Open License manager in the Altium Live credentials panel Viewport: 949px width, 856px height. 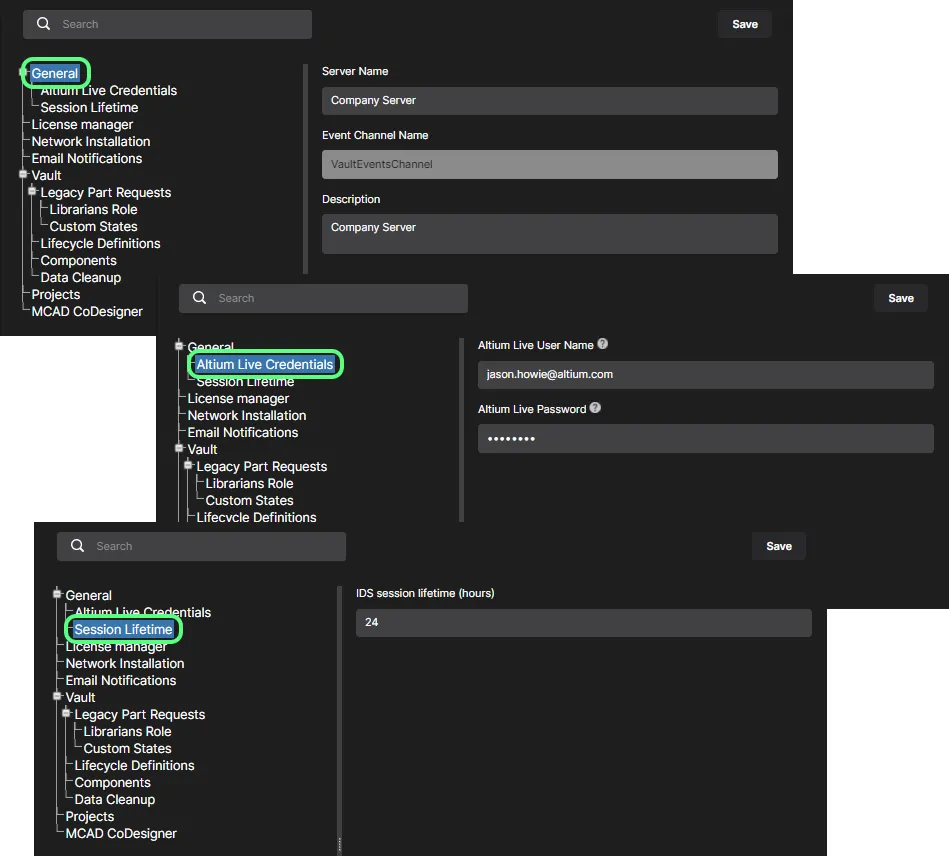(238, 398)
